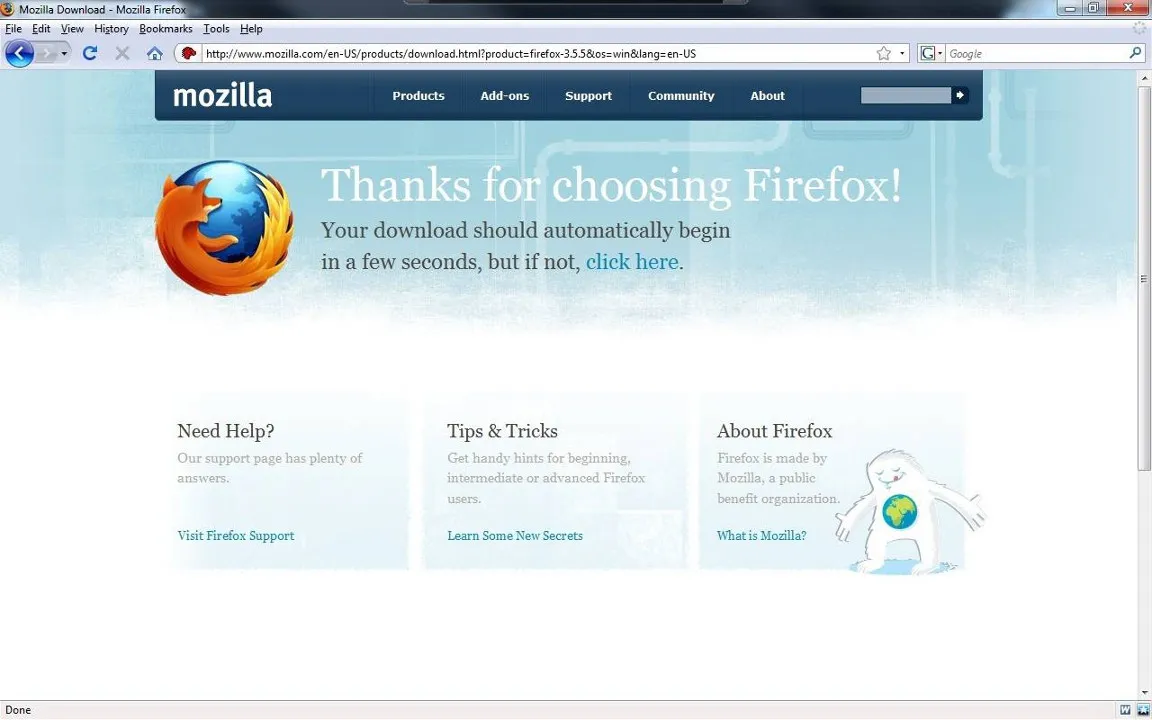The width and height of the screenshot is (1152, 720).
Task: Click the address bar URL field
Action: click(x=539, y=54)
